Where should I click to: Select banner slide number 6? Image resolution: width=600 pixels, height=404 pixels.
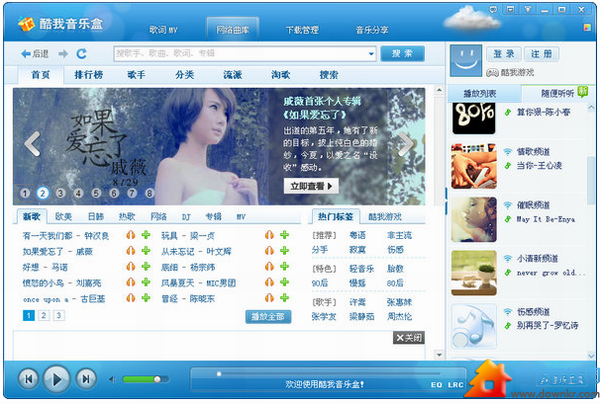point(114,193)
